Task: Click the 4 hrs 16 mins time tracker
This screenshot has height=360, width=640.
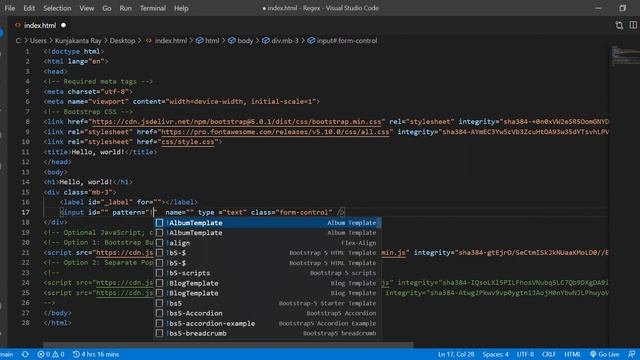Action: pyautogui.click(x=96, y=354)
